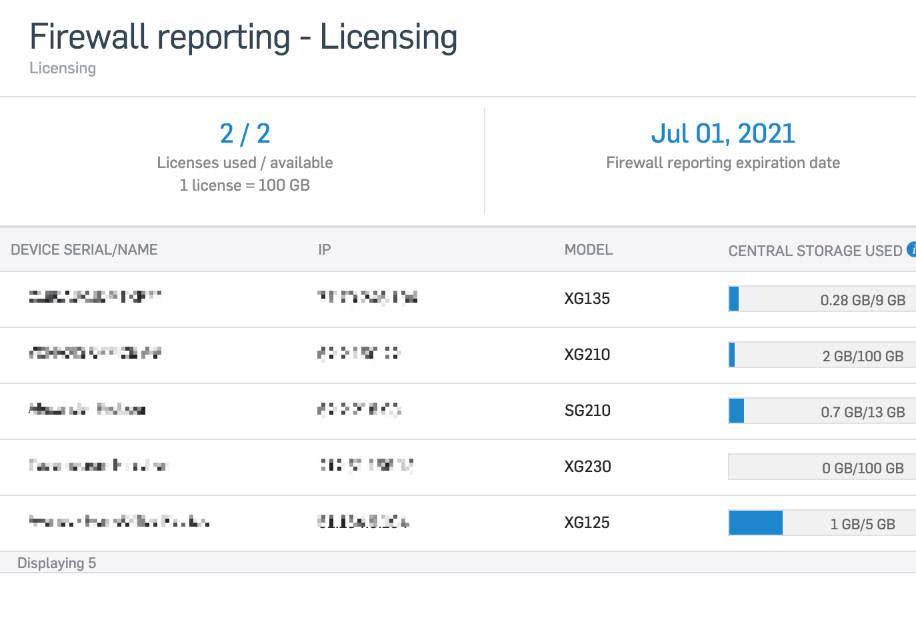Click the blurred IP address in SG210 row

coord(359,409)
